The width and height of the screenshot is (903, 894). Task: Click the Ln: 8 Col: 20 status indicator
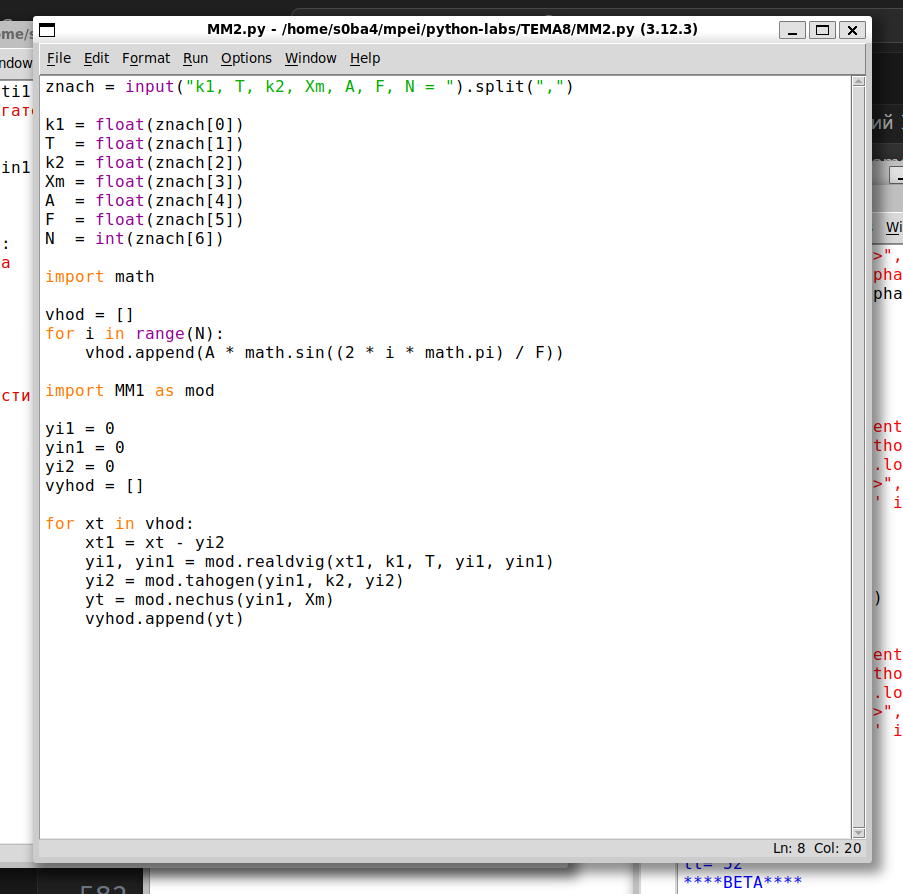(816, 848)
